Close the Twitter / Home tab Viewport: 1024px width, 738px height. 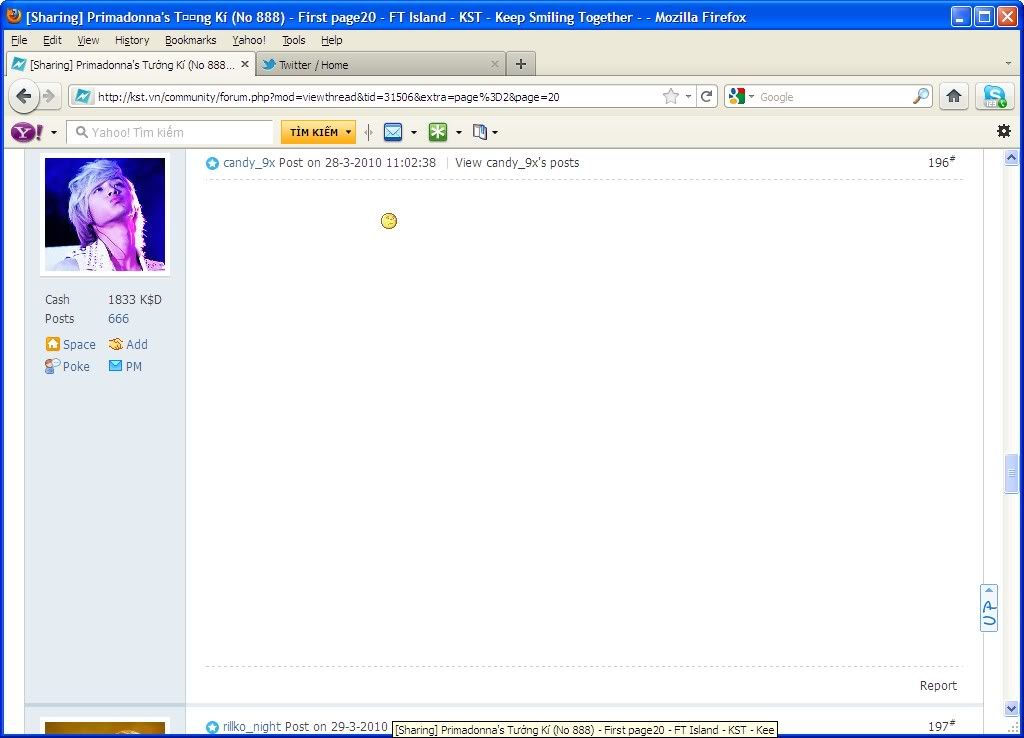pyautogui.click(x=494, y=64)
